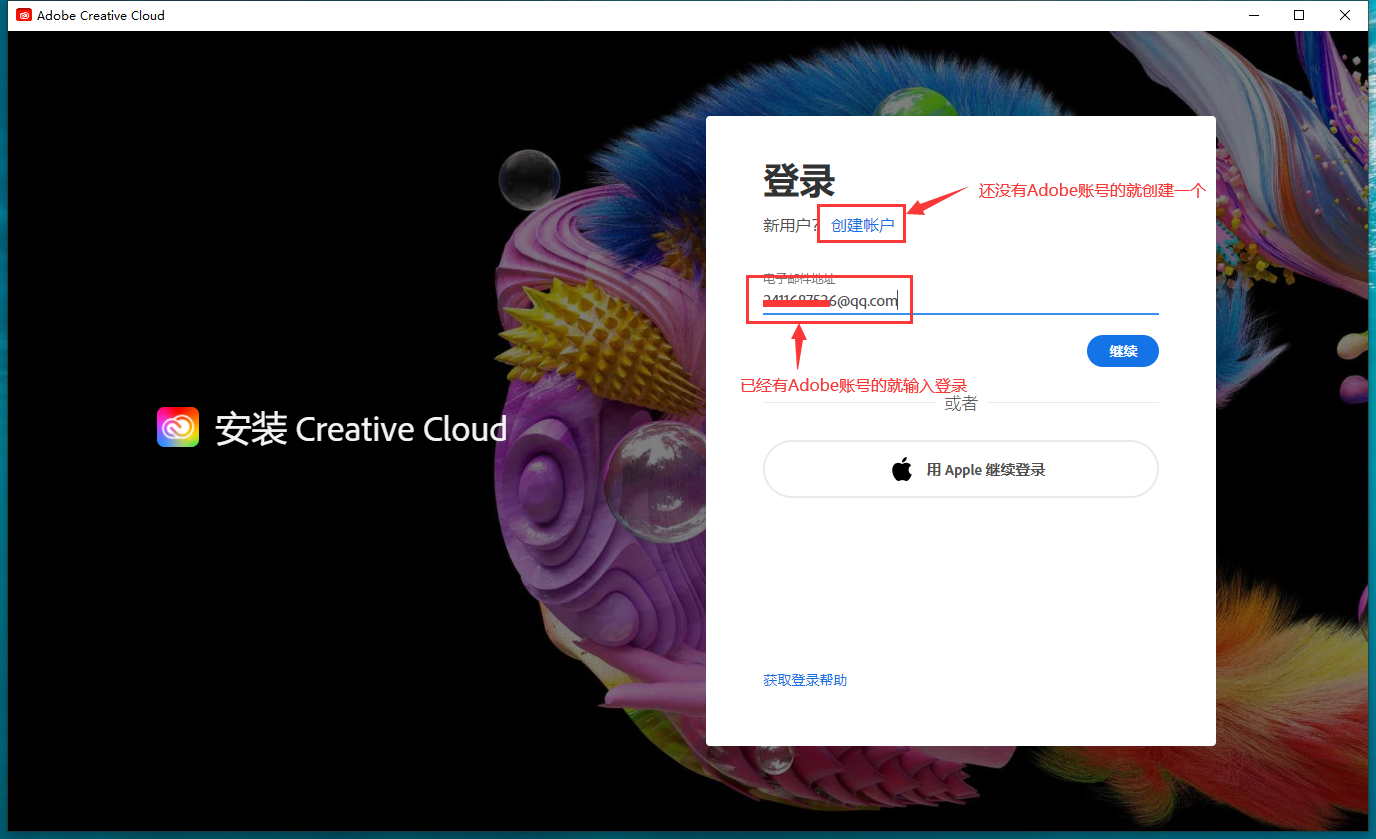Click the Adobe icon in the title bar
This screenshot has width=1376, height=839.
[22, 15]
